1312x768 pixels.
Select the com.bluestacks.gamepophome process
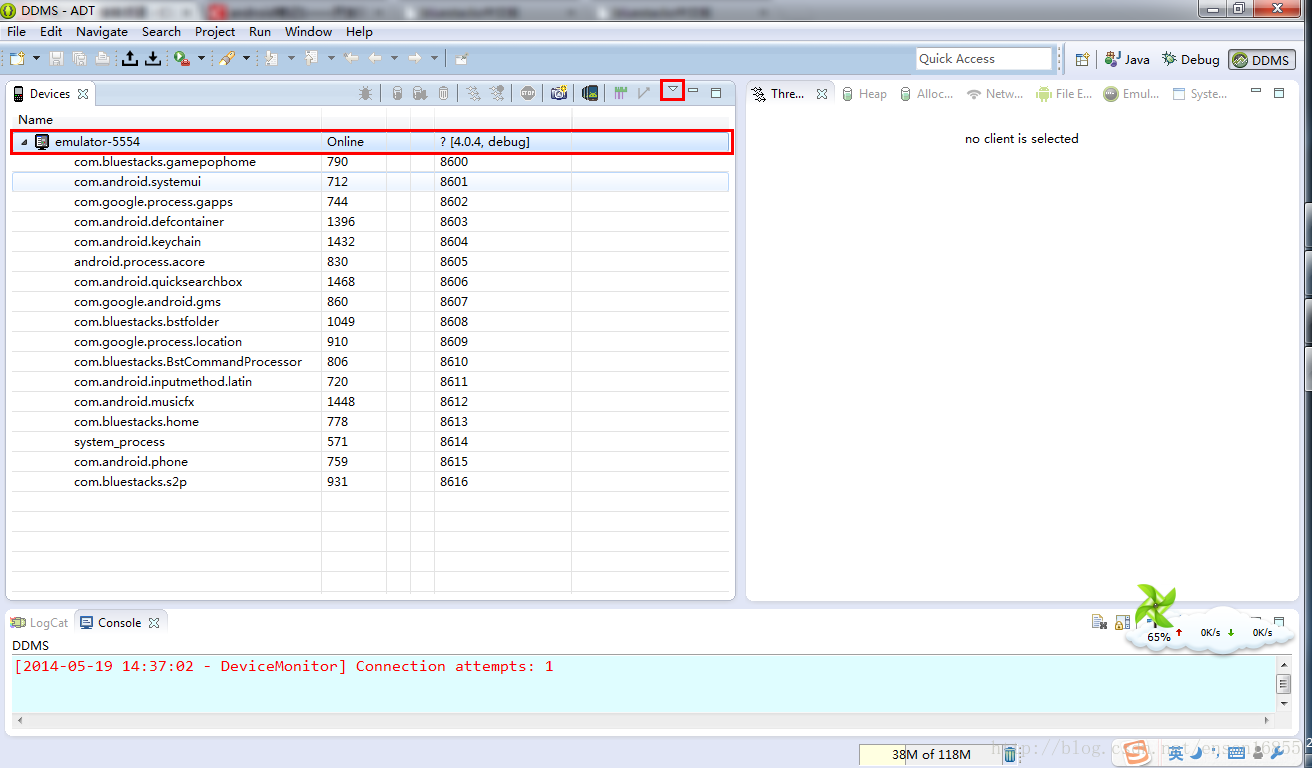(x=165, y=162)
